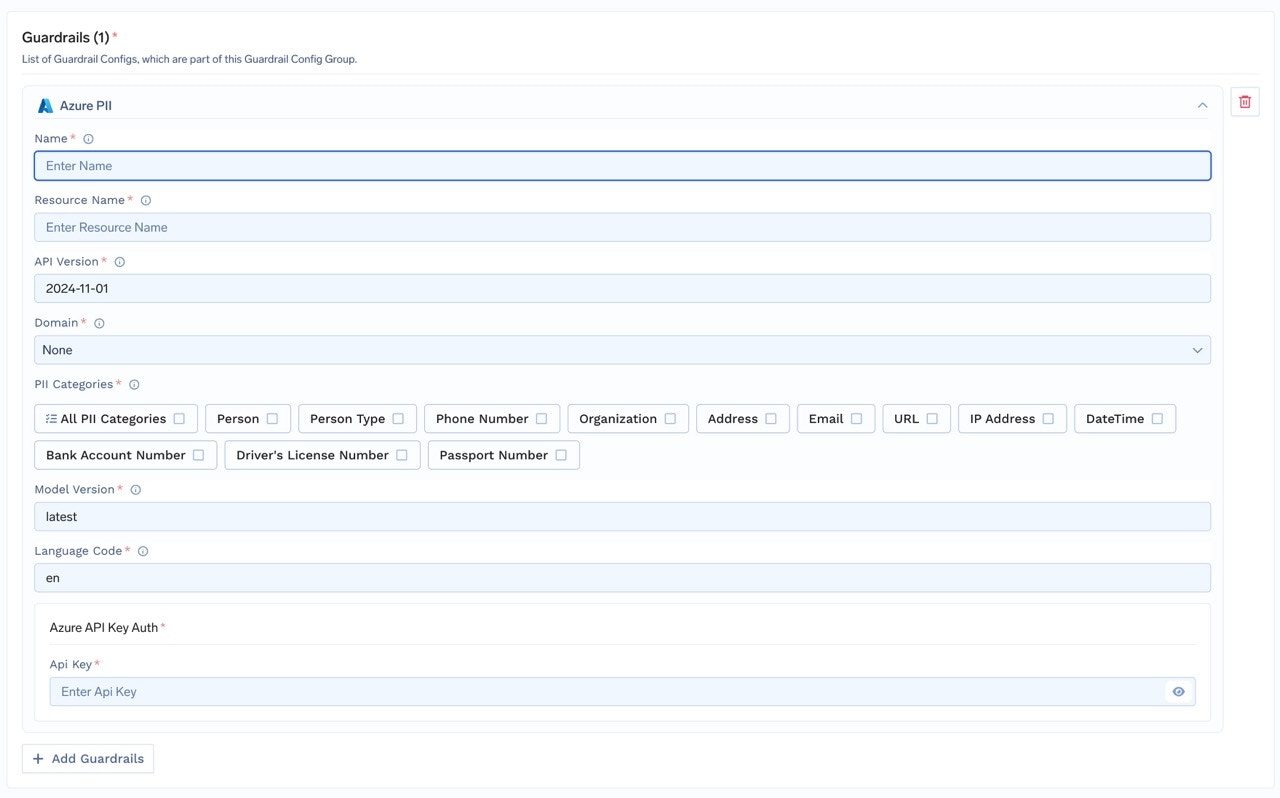Screen dimensions: 1280x798
Task: Enable Passport Number category
Action: 561,455
